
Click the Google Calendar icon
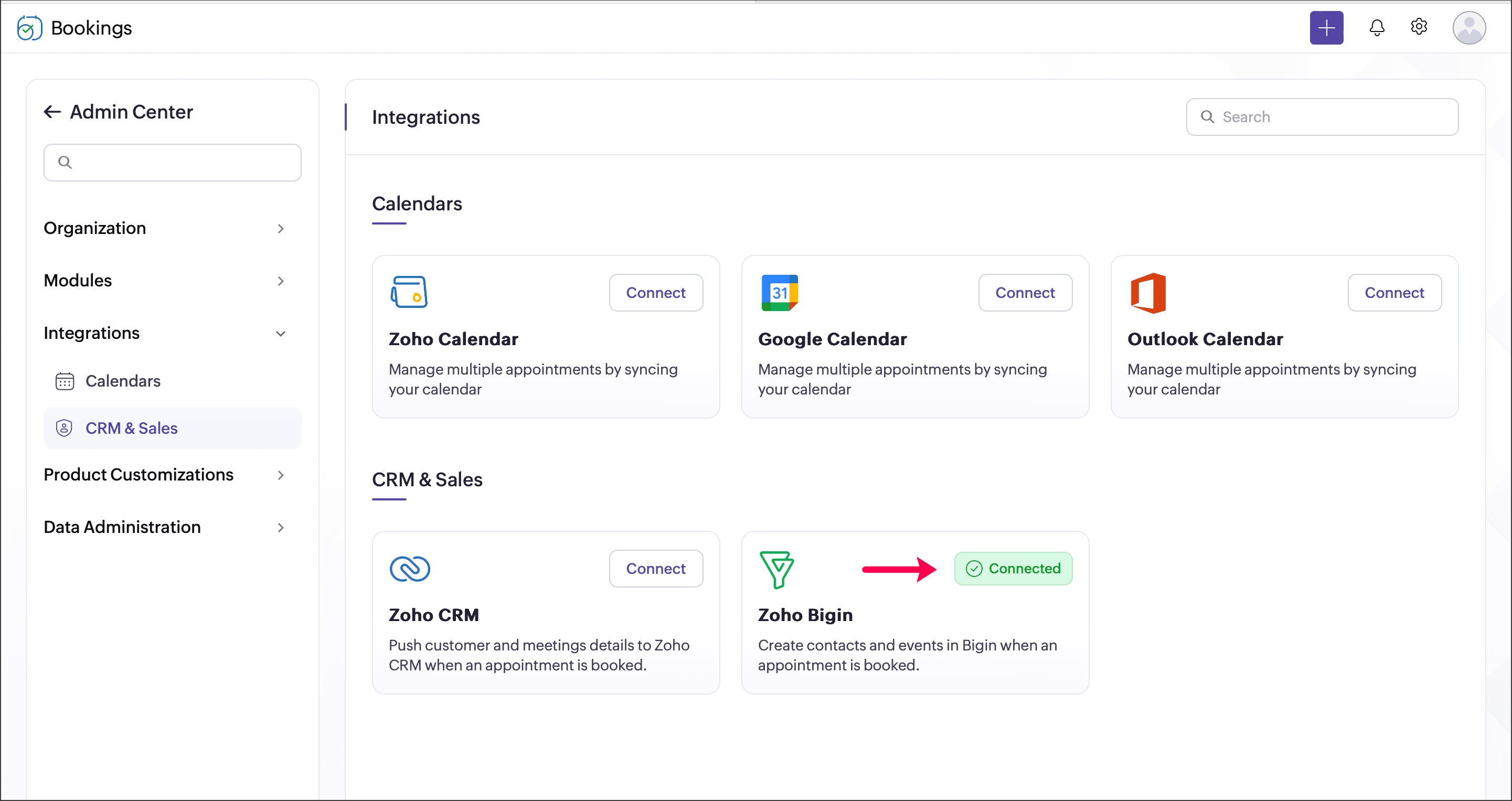tap(779, 292)
